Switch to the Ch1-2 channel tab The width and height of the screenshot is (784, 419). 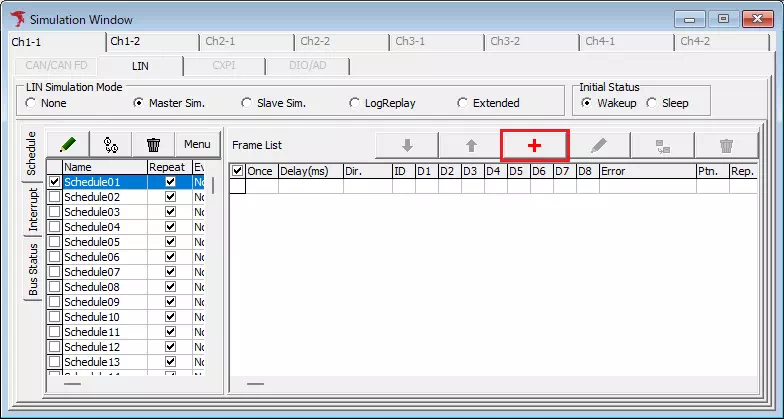[125, 42]
